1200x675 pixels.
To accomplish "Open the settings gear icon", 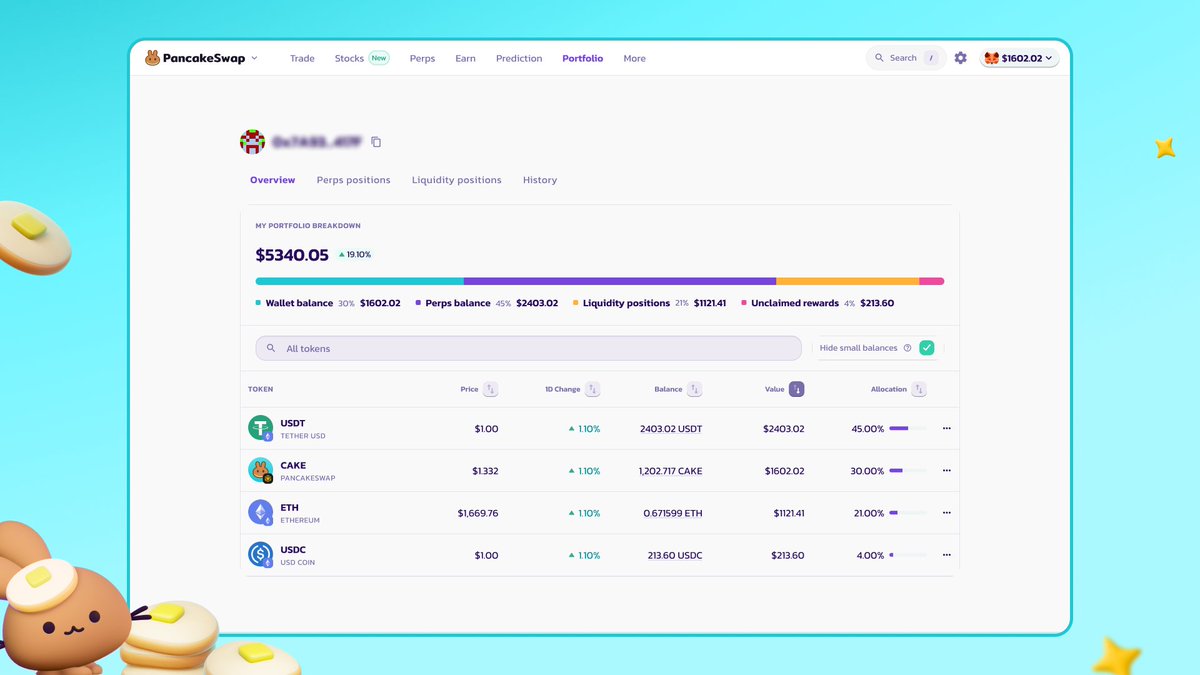I will [x=960, y=58].
